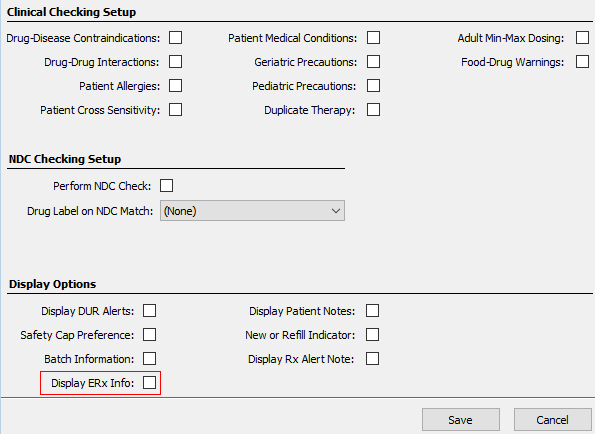
Task: Check Safety Cap Preference box
Action: tap(150, 335)
